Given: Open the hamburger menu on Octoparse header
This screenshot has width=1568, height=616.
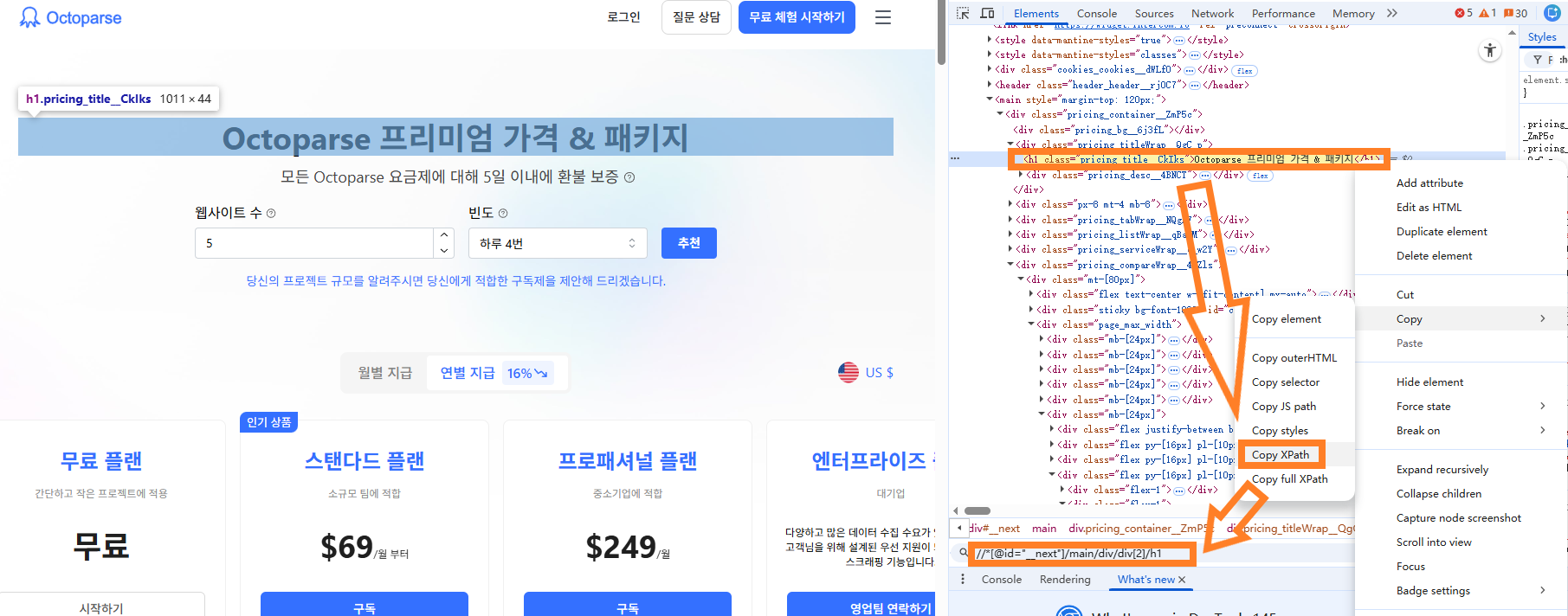Looking at the screenshot, I should pos(882,17).
